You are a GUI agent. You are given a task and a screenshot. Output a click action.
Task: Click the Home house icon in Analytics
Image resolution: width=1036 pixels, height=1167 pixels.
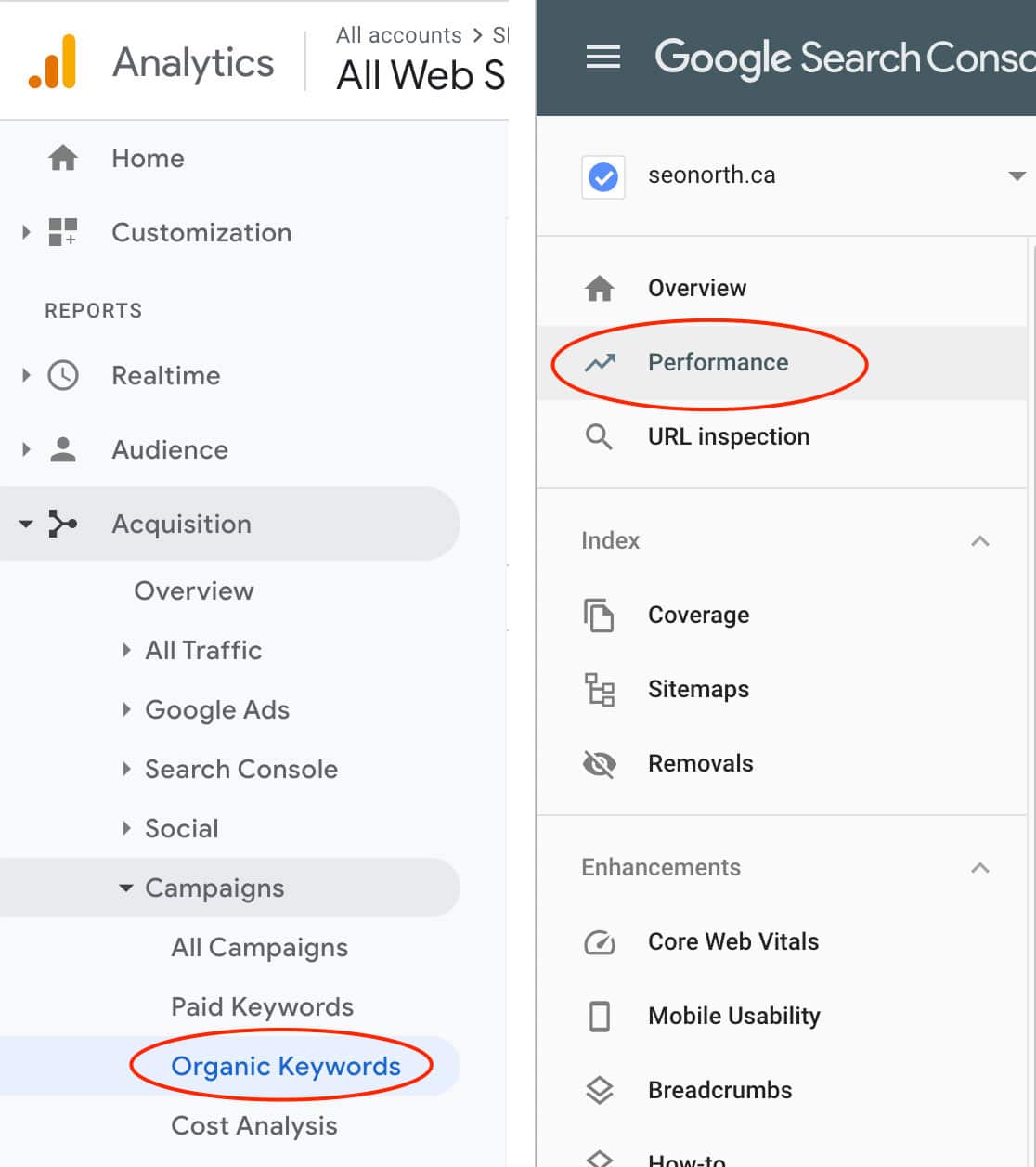pyautogui.click(x=63, y=158)
